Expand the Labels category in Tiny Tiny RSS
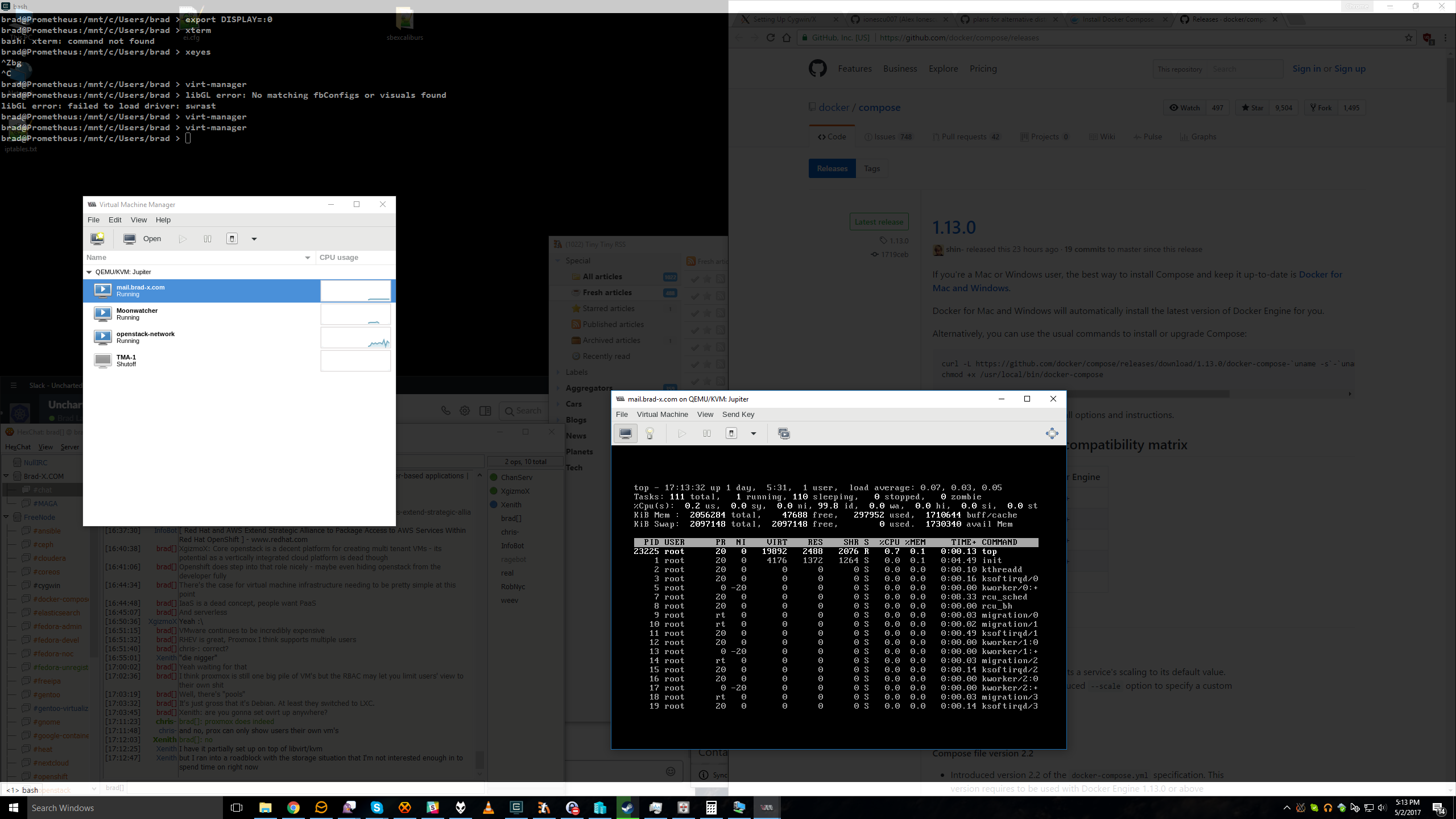Screen dimensions: 1456x819 pos(558,373)
